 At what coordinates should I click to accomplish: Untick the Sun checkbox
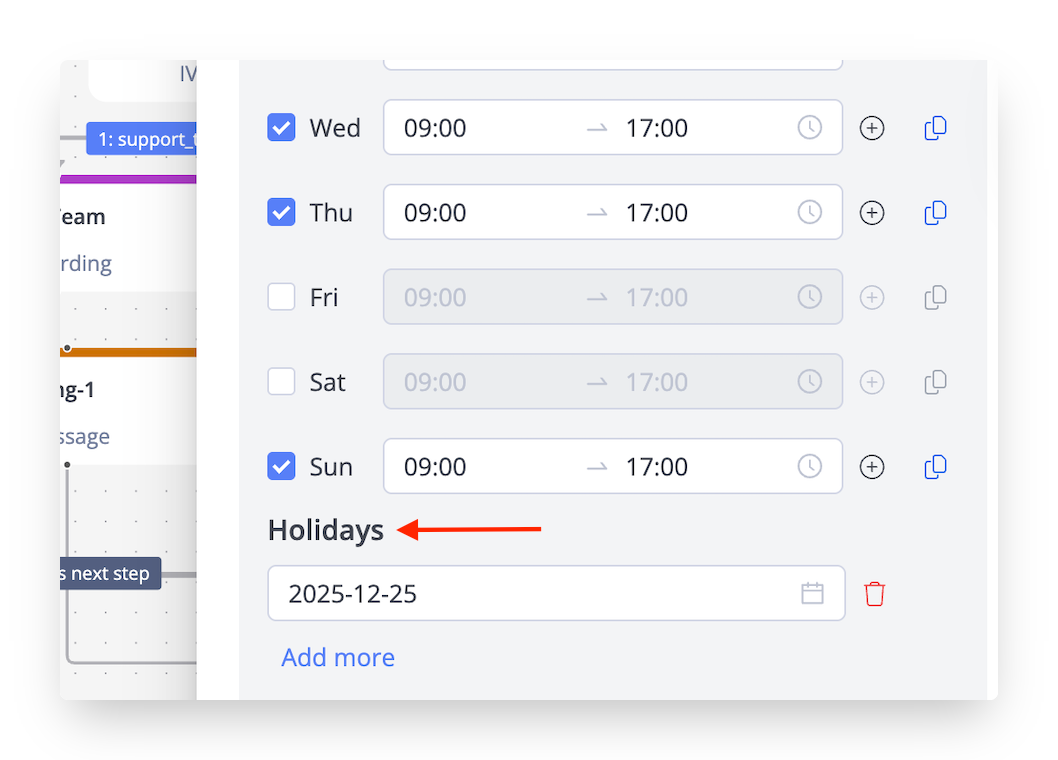[x=282, y=467]
